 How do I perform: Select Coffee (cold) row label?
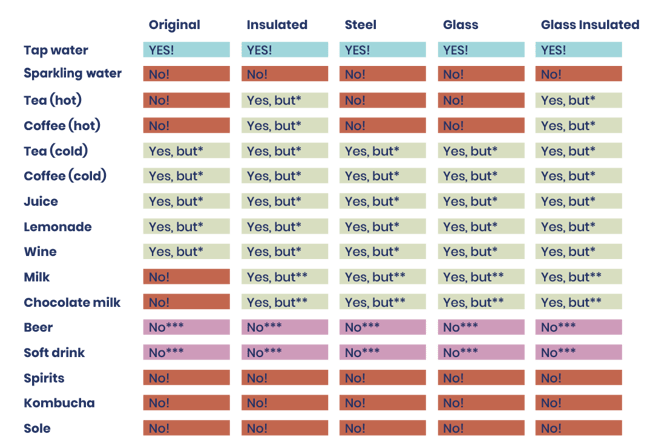click(x=65, y=176)
